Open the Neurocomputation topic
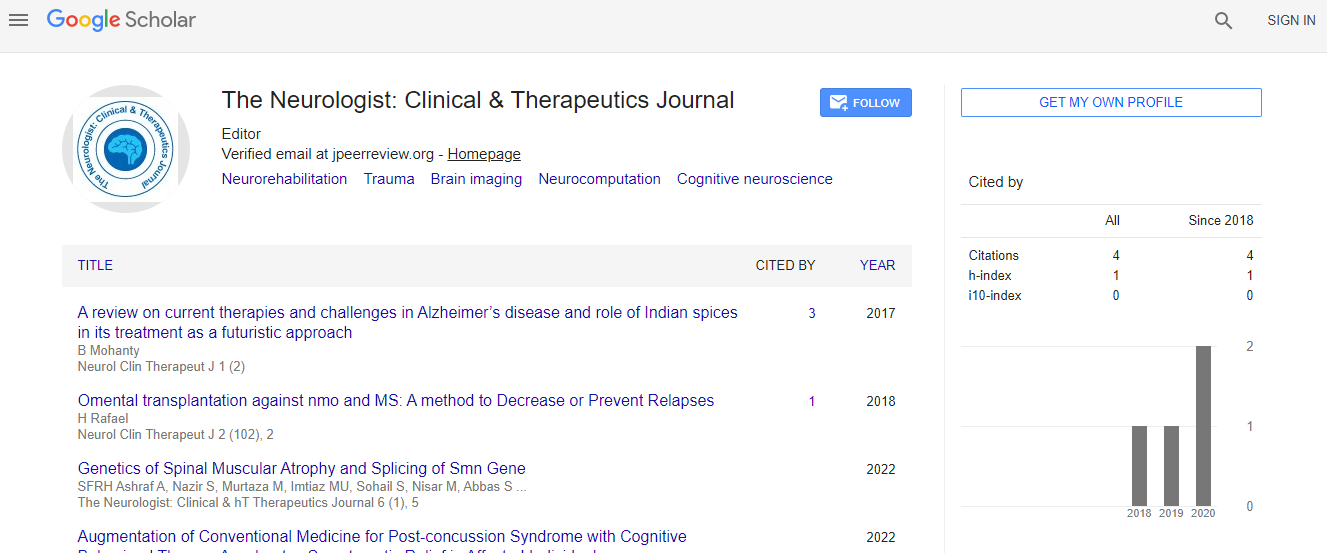This screenshot has width=1327, height=553. [599, 179]
